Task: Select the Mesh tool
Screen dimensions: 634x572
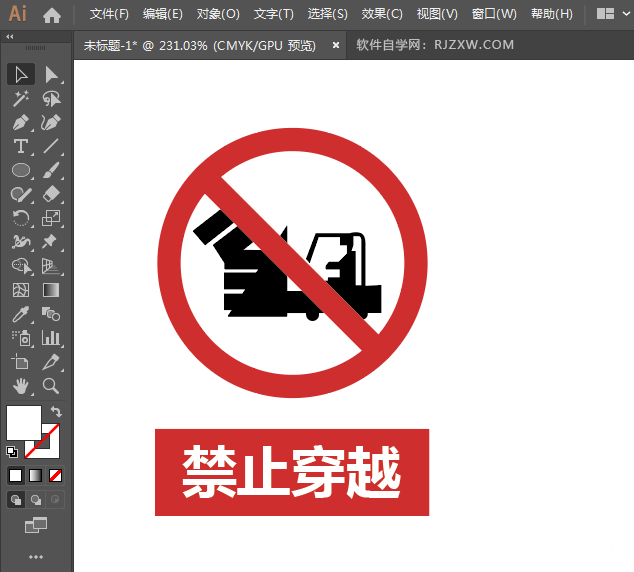Action: (x=21, y=290)
